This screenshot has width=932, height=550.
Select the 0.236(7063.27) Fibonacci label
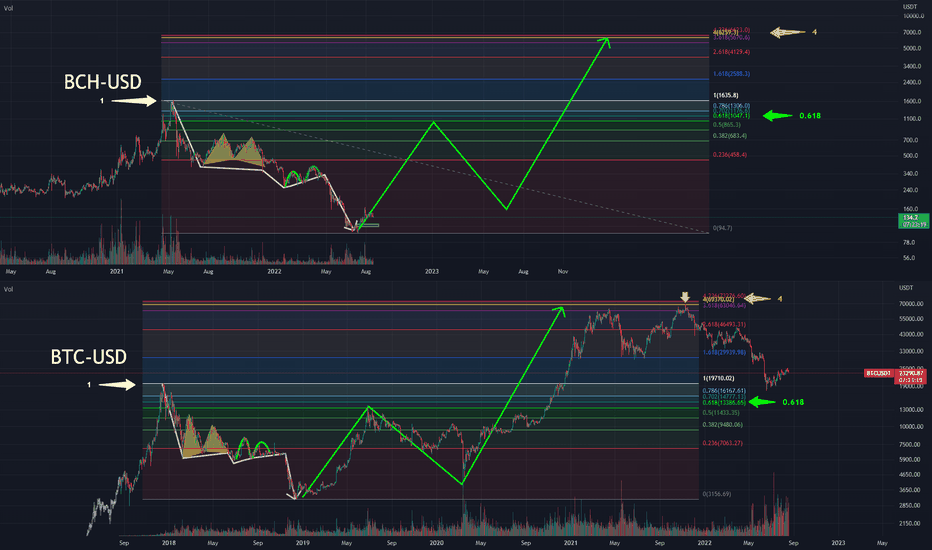tap(723, 444)
